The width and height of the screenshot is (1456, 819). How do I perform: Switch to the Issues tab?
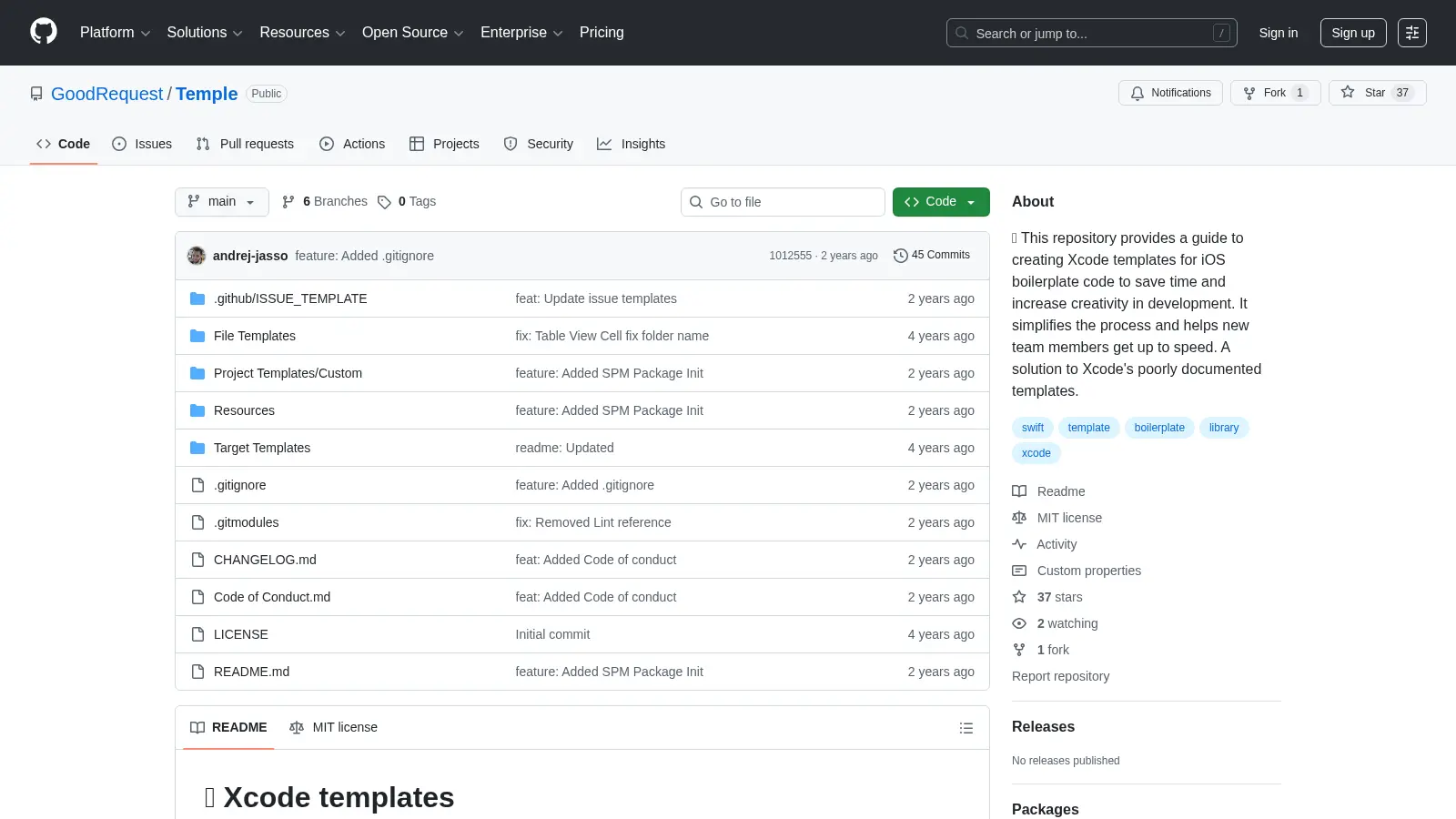coord(142,144)
